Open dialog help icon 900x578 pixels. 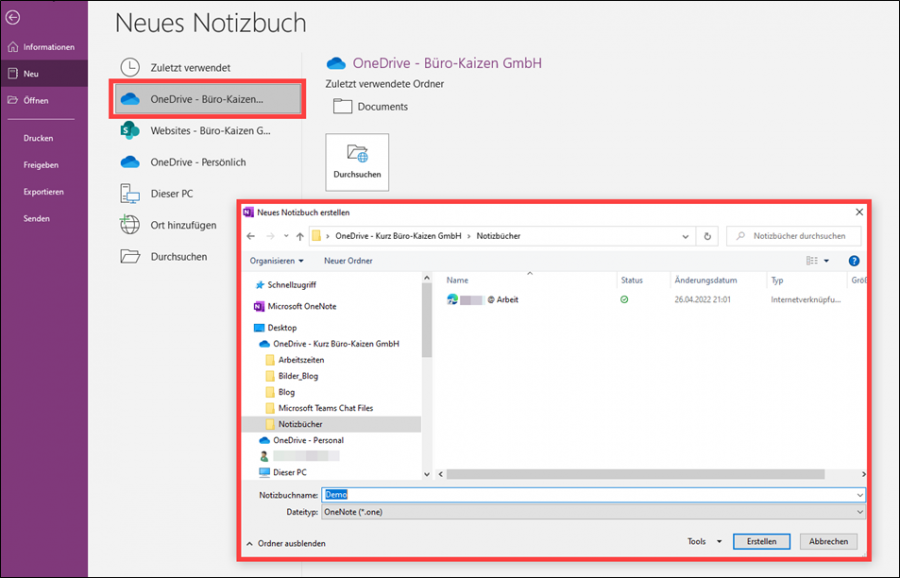click(x=854, y=261)
